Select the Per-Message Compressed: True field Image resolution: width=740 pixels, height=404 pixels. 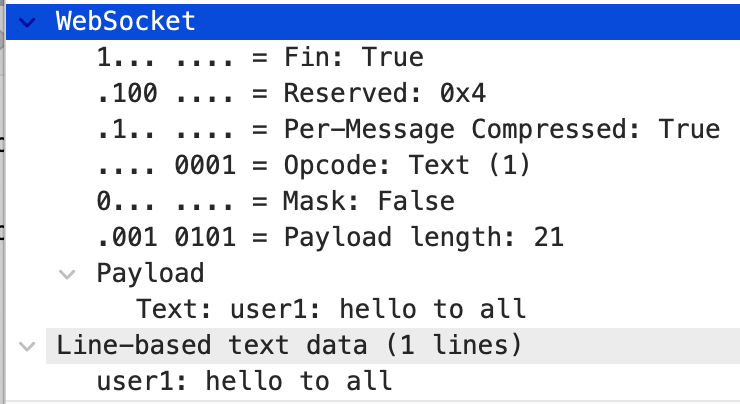[501, 130]
